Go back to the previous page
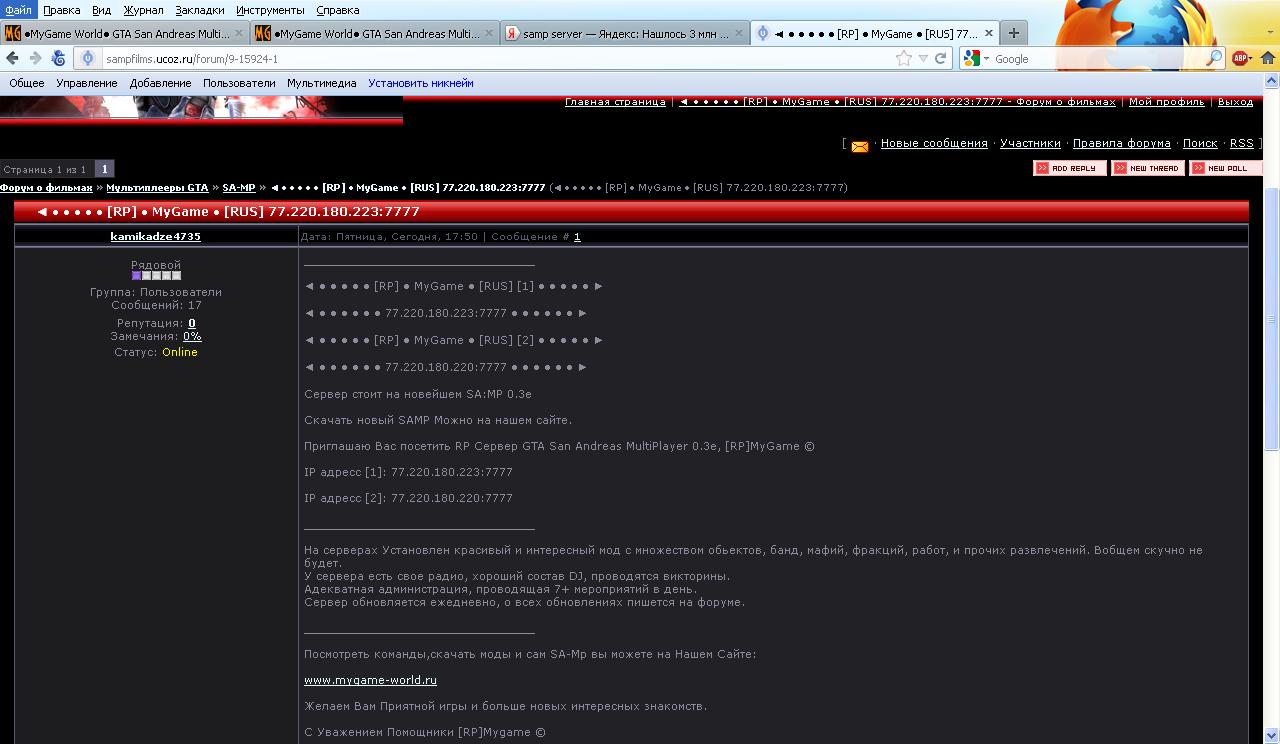This screenshot has height=744, width=1280. [x=12, y=58]
